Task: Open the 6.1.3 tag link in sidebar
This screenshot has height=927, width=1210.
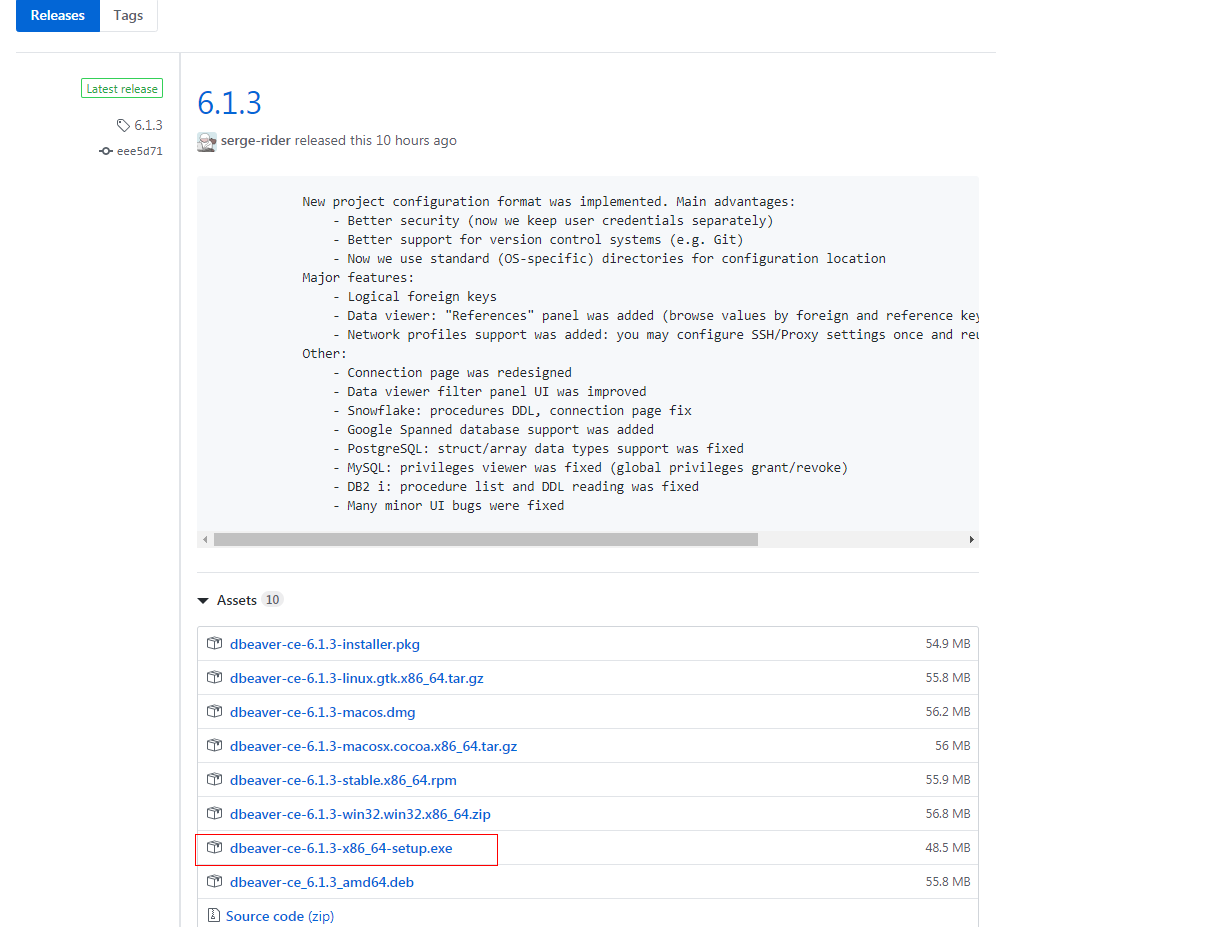Action: tap(148, 125)
